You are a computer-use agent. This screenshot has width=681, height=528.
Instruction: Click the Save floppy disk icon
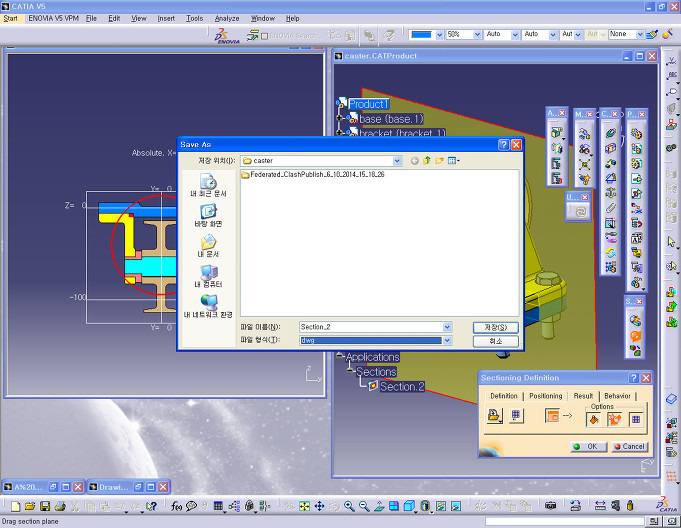[45, 506]
